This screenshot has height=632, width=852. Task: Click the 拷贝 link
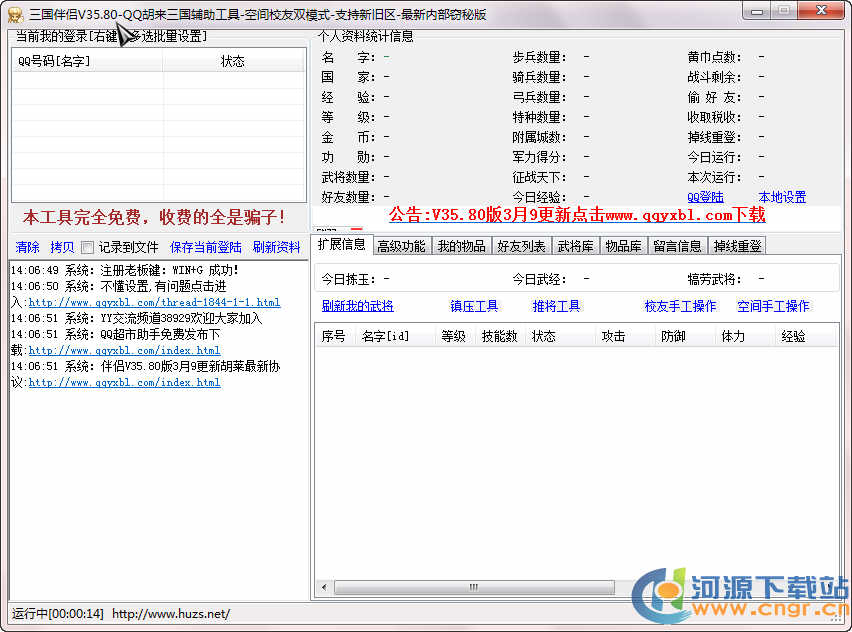coord(62,247)
